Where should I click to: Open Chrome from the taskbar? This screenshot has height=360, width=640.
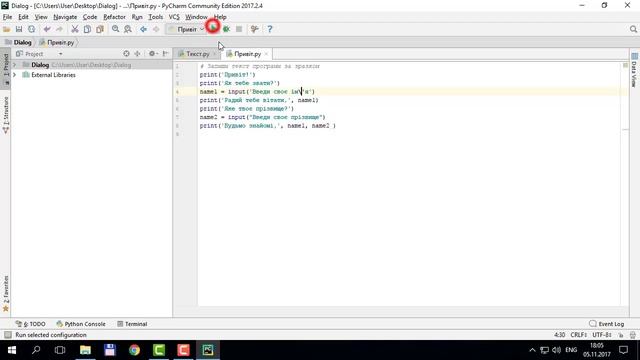(134, 350)
